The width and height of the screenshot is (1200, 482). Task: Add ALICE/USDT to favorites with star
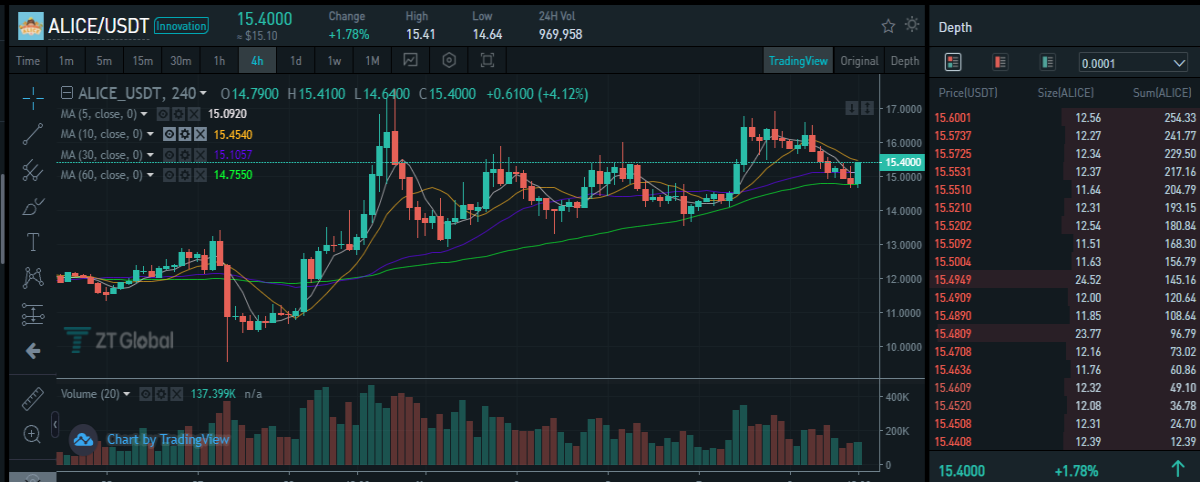(x=888, y=25)
